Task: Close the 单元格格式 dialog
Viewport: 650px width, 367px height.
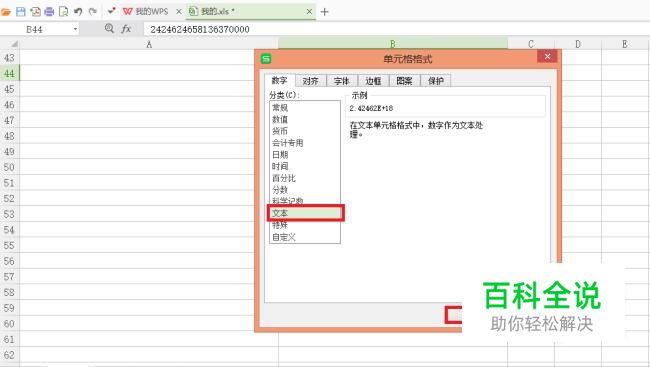Action: tap(547, 56)
